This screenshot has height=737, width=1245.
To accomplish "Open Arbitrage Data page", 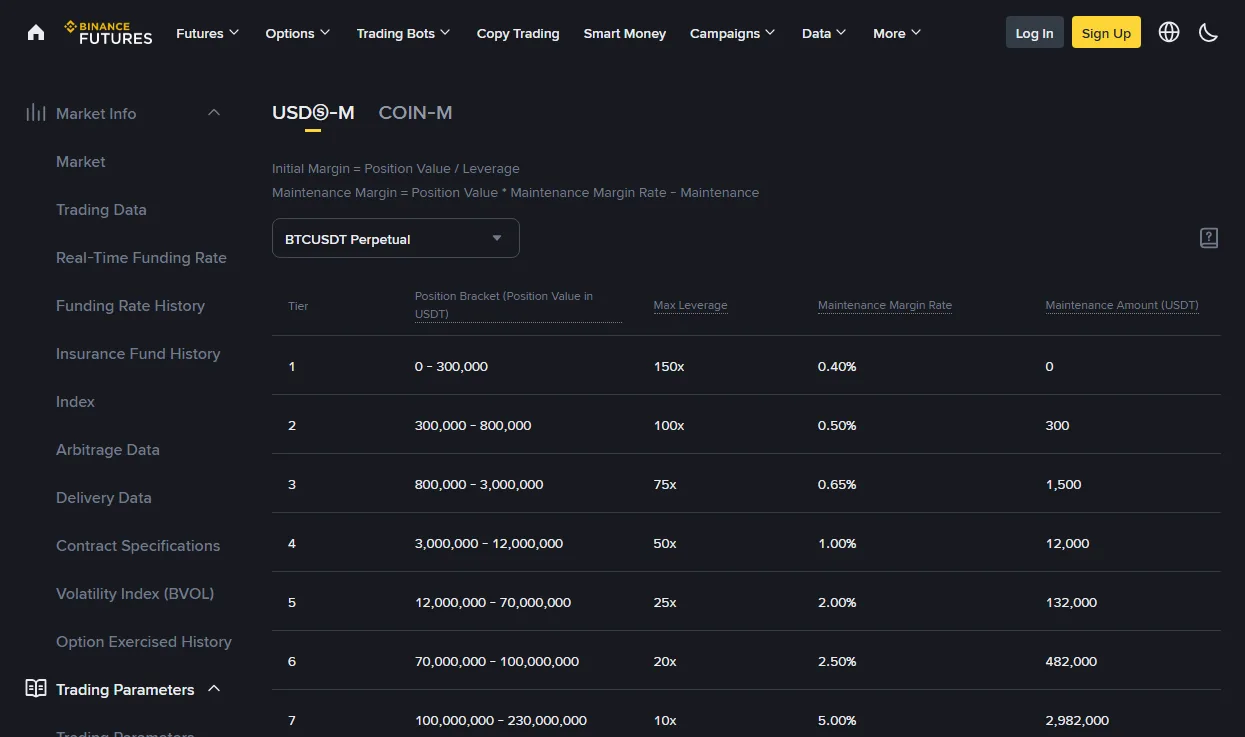I will pyautogui.click(x=108, y=449).
